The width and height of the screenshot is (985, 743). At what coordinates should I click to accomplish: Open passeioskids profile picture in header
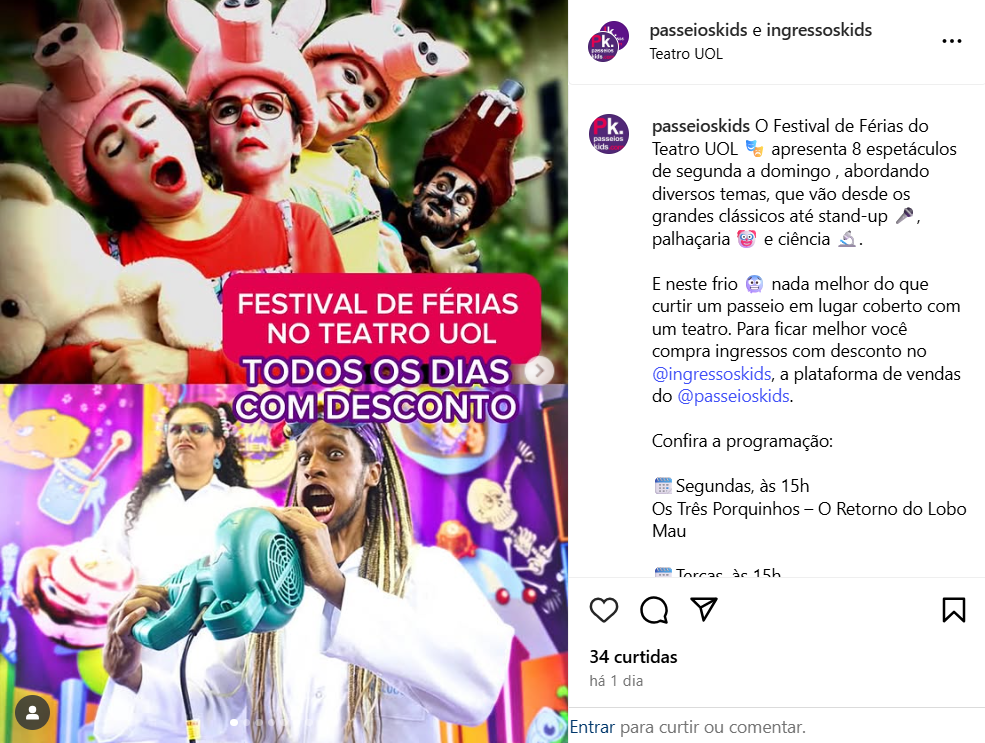pyautogui.click(x=608, y=41)
